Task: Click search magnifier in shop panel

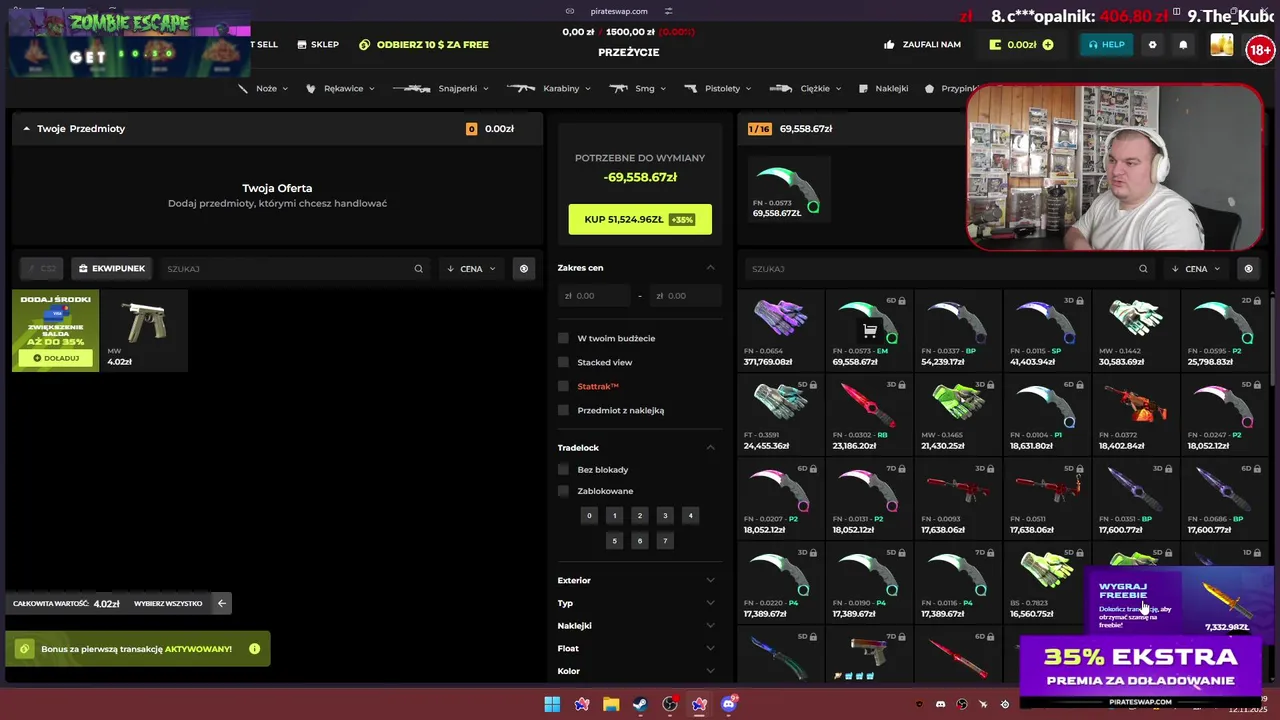Action: pyautogui.click(x=1143, y=269)
